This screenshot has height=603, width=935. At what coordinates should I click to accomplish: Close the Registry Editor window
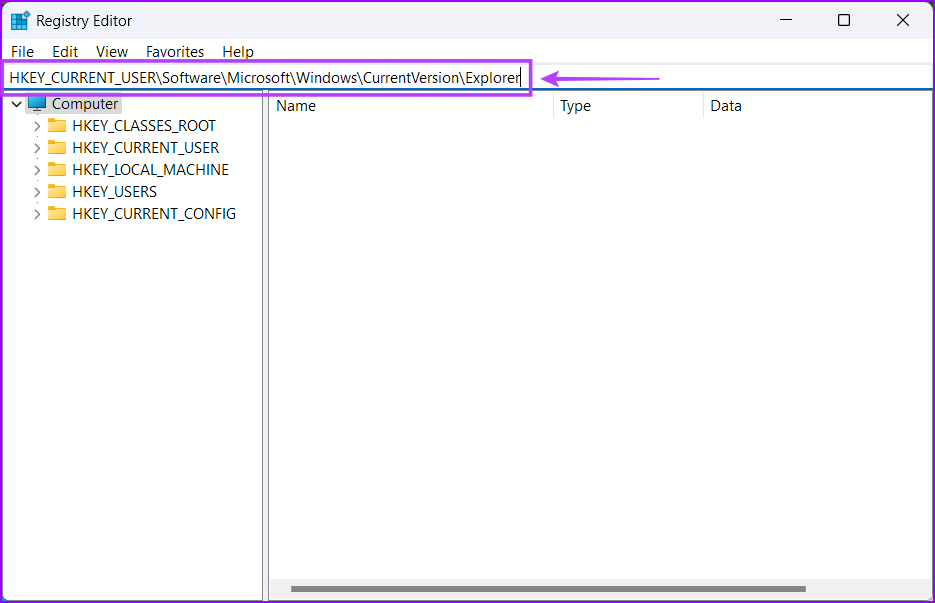(x=903, y=20)
